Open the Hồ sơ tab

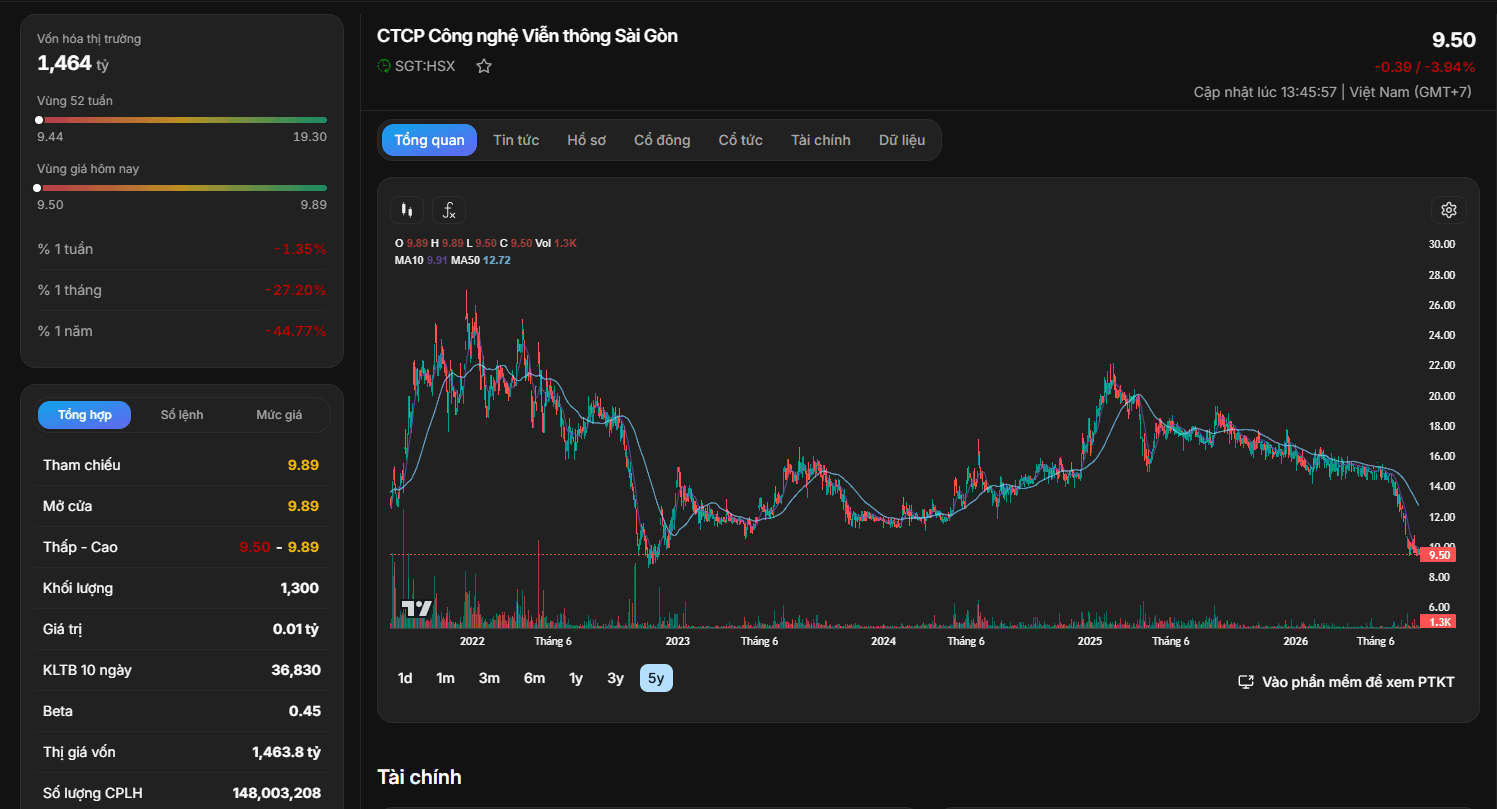click(586, 140)
